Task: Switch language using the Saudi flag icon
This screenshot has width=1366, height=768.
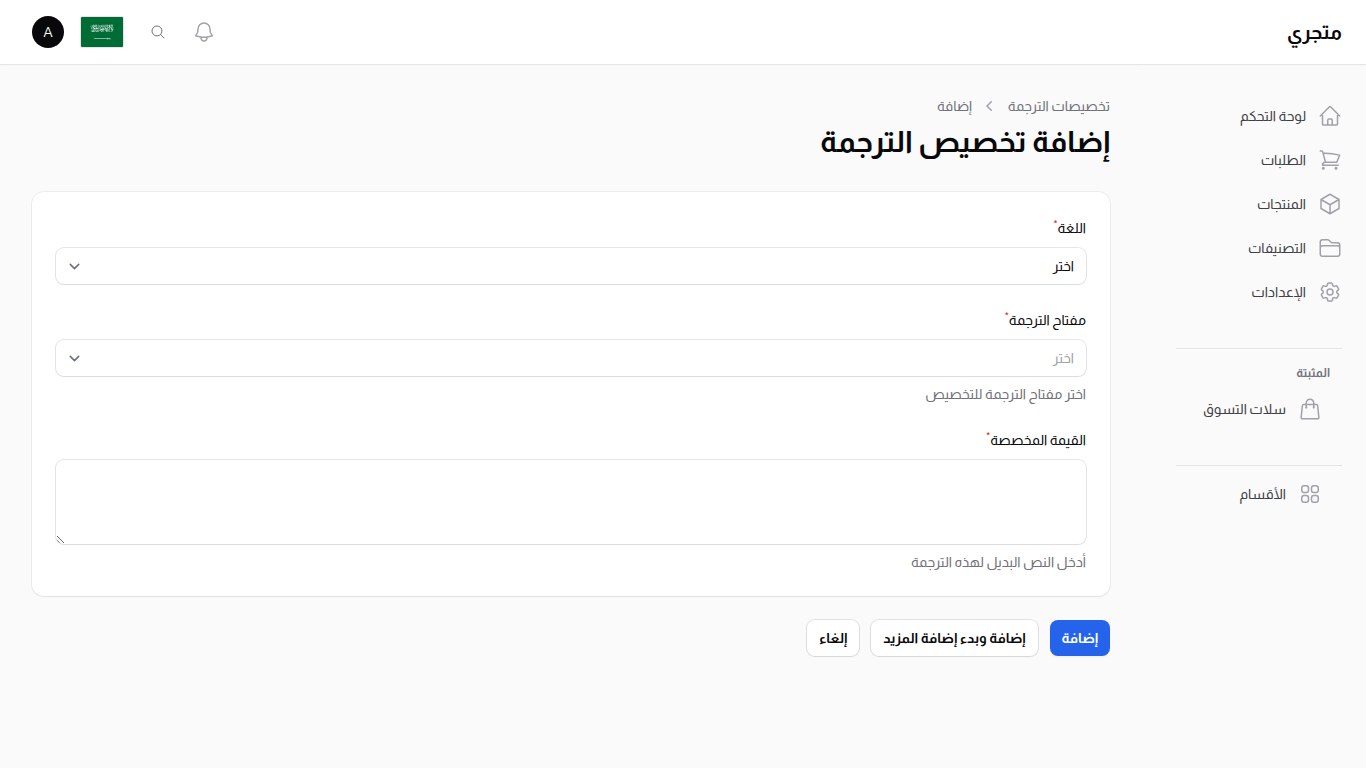Action: coord(102,31)
